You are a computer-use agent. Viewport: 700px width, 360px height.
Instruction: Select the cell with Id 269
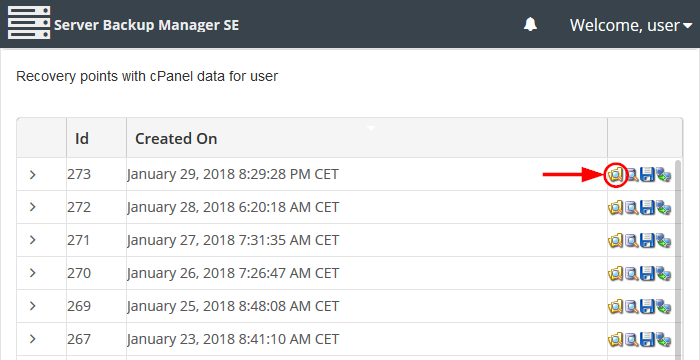tap(96, 306)
